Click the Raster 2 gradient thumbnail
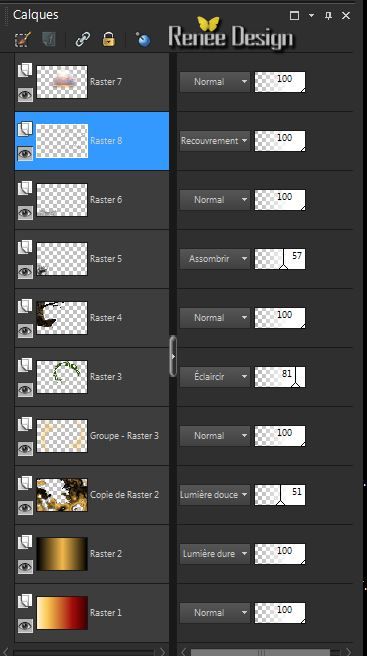The width and height of the screenshot is (367, 656). [62, 554]
